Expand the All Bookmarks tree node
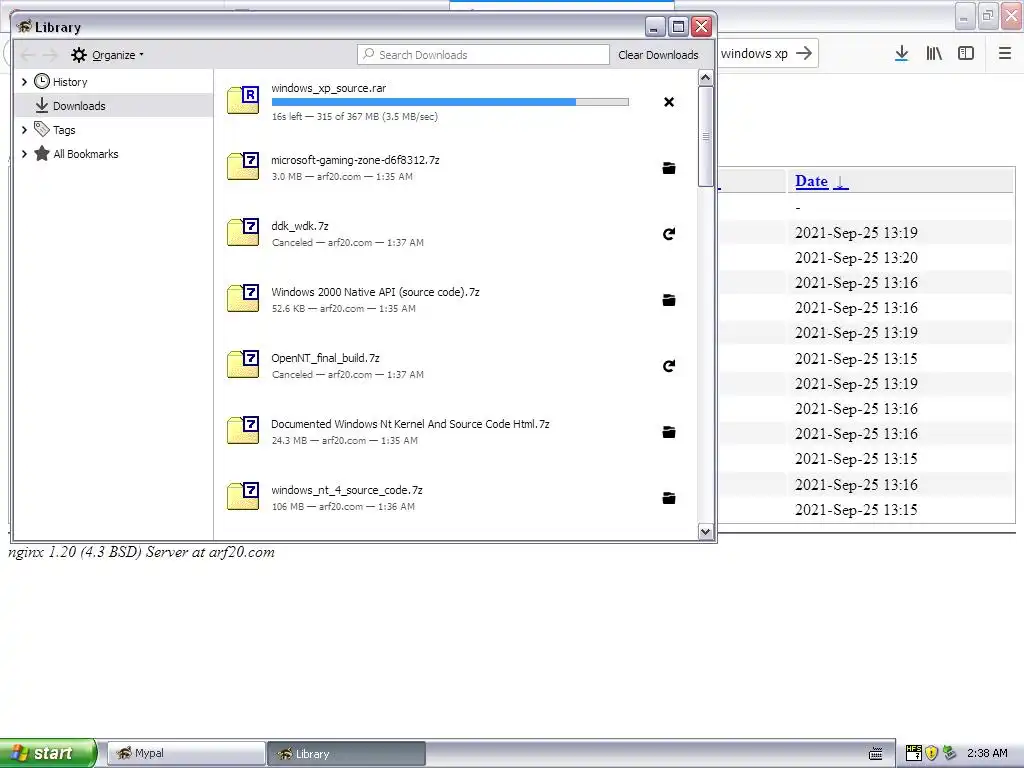 click(24, 154)
